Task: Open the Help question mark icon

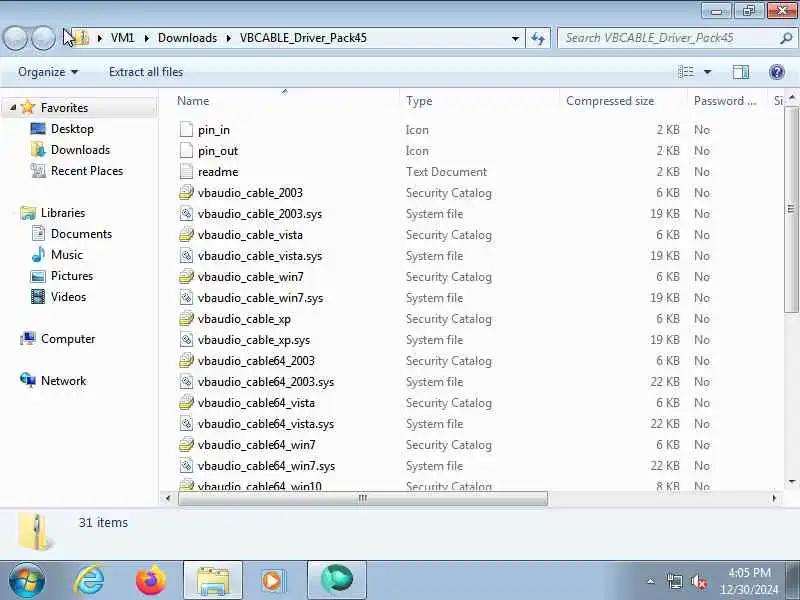Action: (x=777, y=72)
